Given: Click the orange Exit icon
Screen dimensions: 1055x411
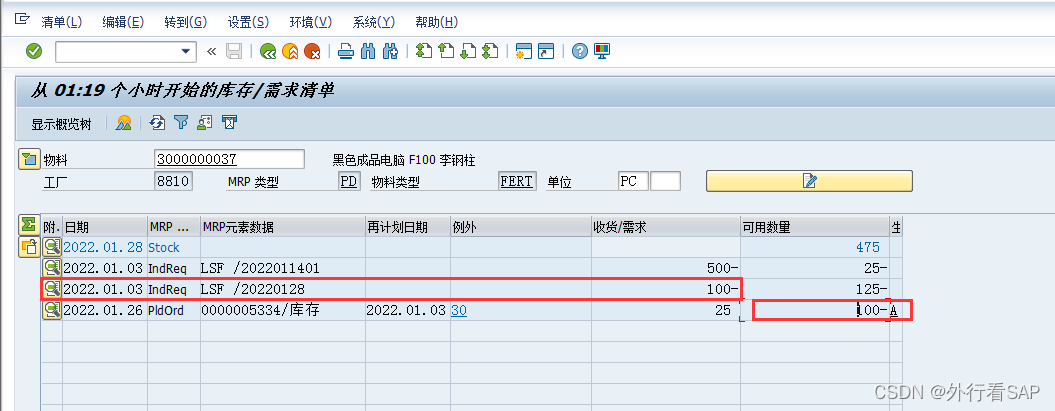Looking at the screenshot, I should coord(290,51).
